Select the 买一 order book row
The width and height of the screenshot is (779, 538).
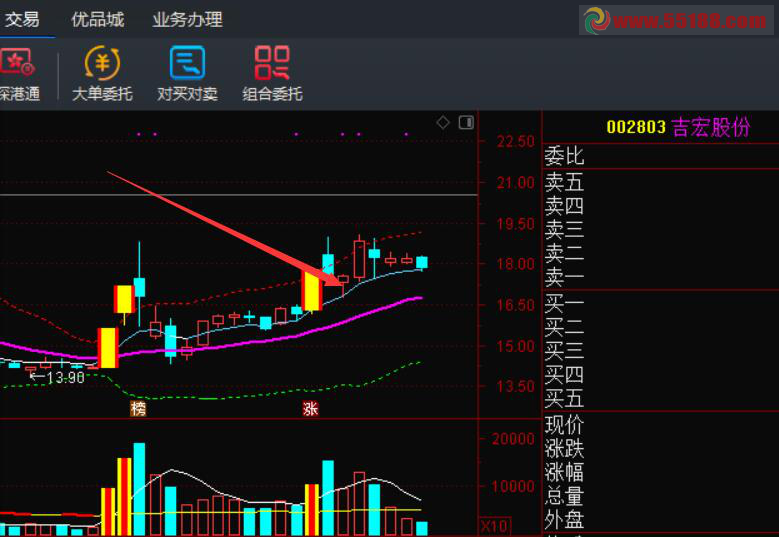tap(564, 302)
